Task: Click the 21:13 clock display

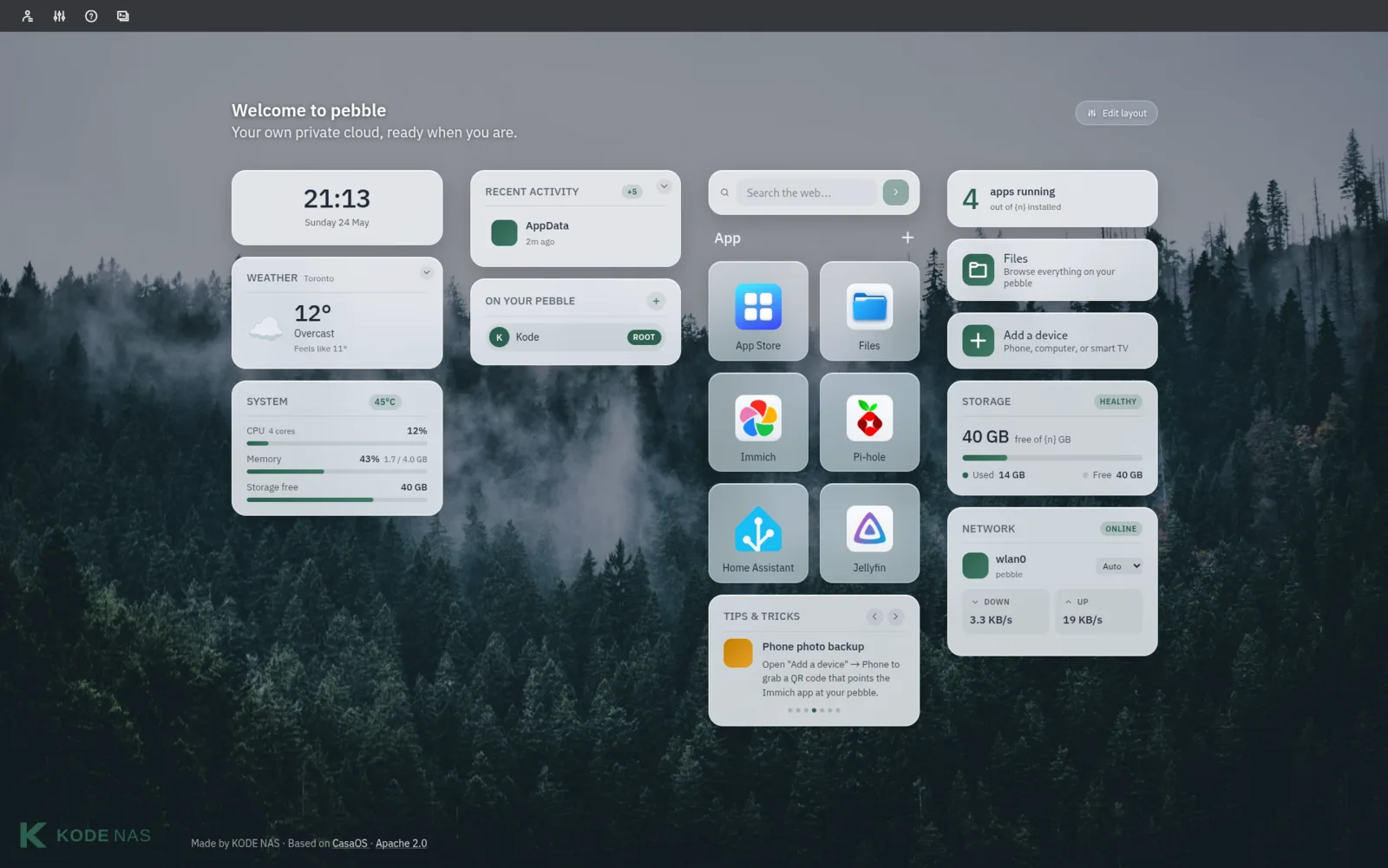Action: click(337, 199)
